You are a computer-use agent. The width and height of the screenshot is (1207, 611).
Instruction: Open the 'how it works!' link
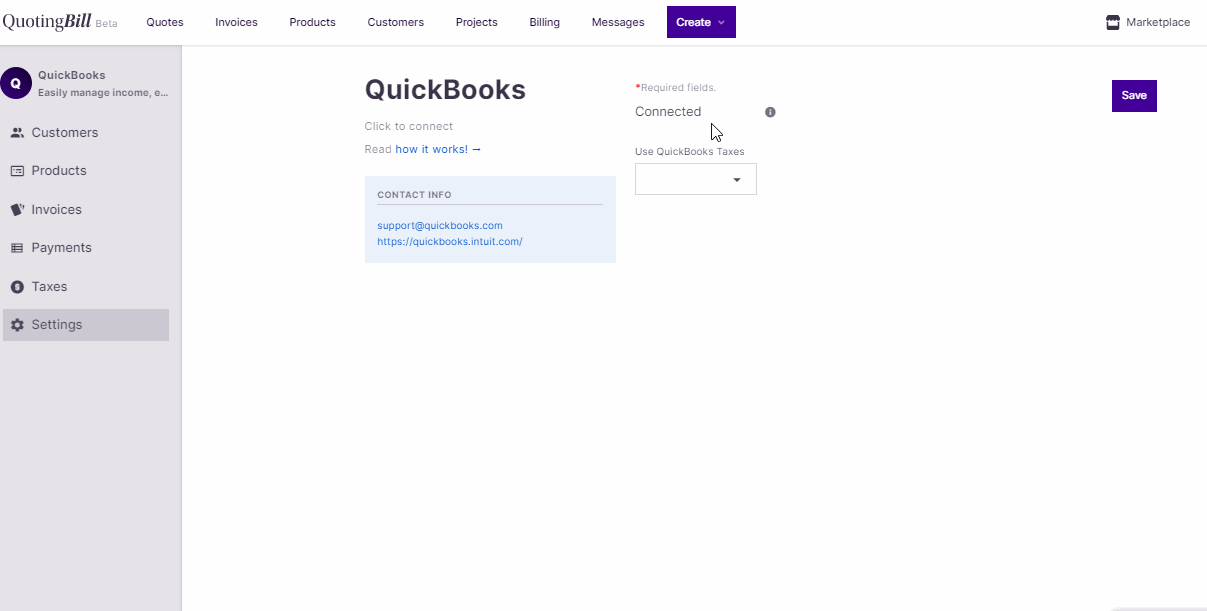tap(438, 149)
